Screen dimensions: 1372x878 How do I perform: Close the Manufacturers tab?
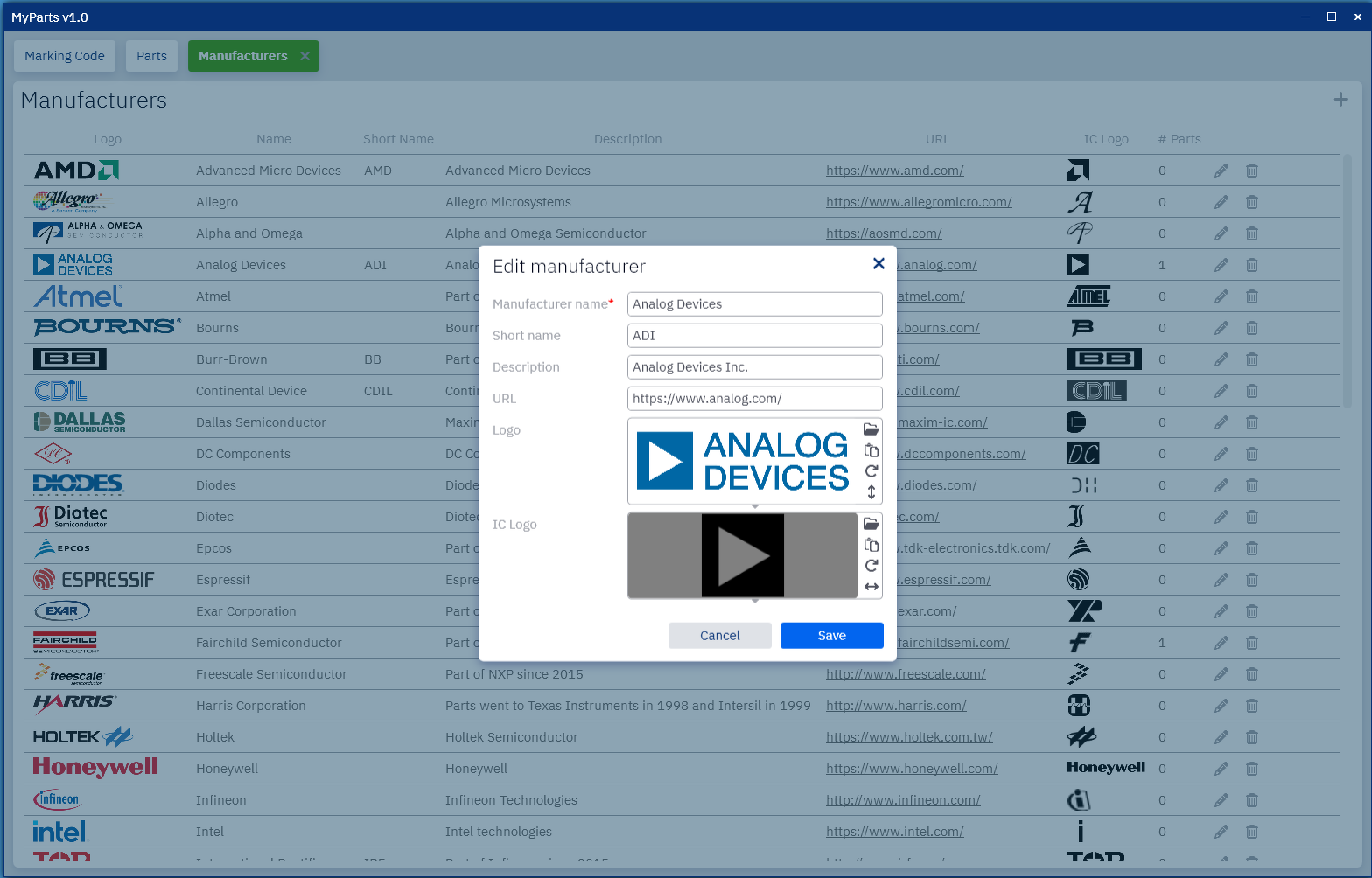click(x=304, y=56)
